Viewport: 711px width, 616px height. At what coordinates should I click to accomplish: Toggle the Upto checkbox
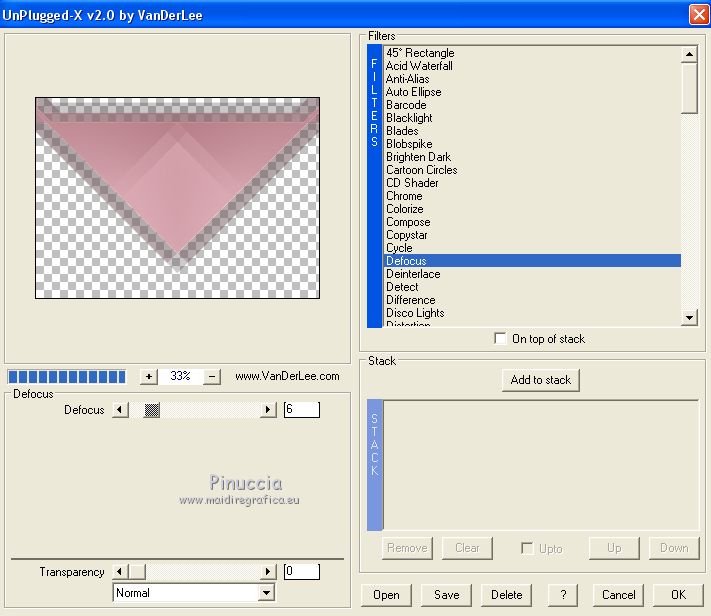(x=527, y=548)
